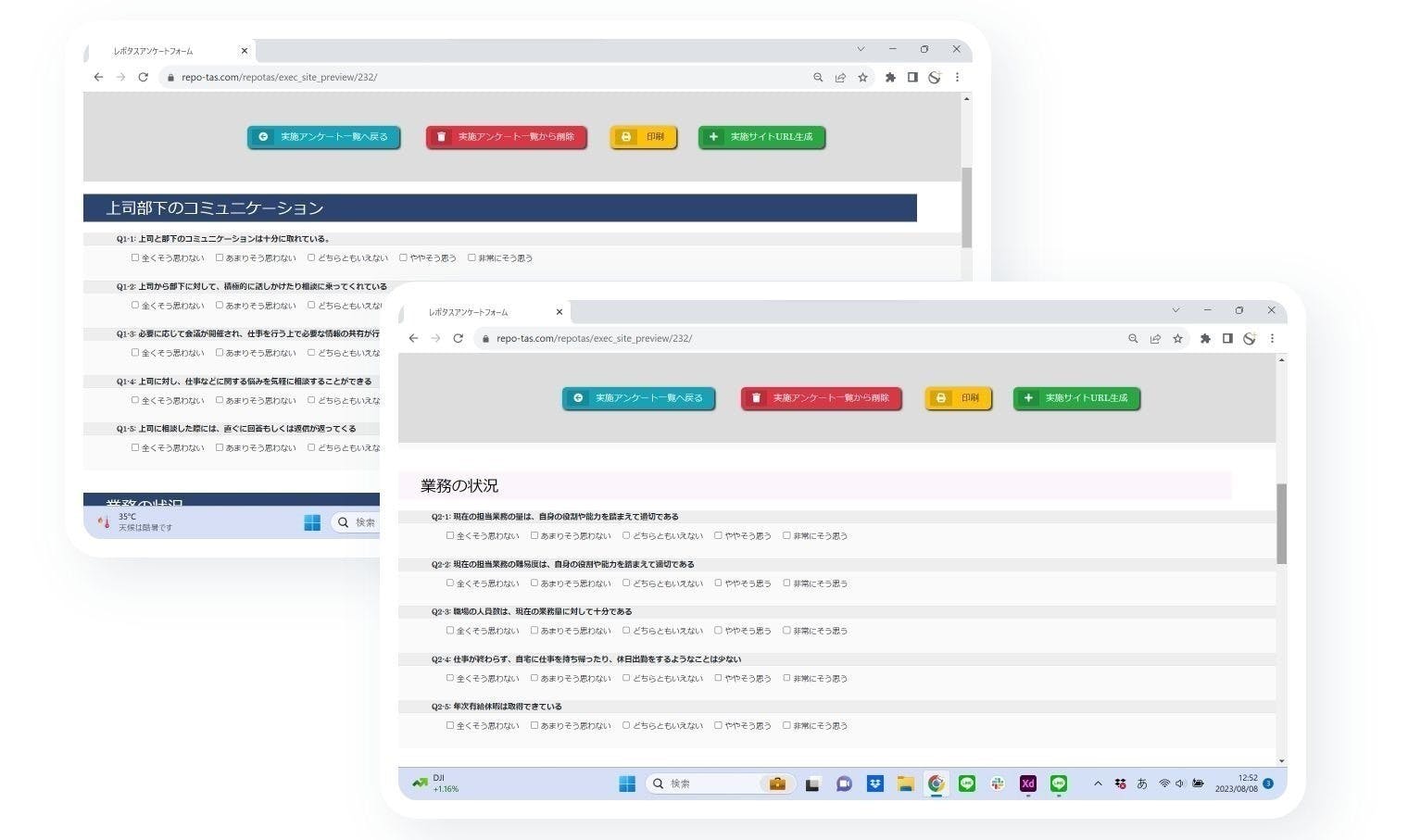The width and height of the screenshot is (1408, 840).
Task: Open File Explorer from the taskbar
Action: point(905,784)
